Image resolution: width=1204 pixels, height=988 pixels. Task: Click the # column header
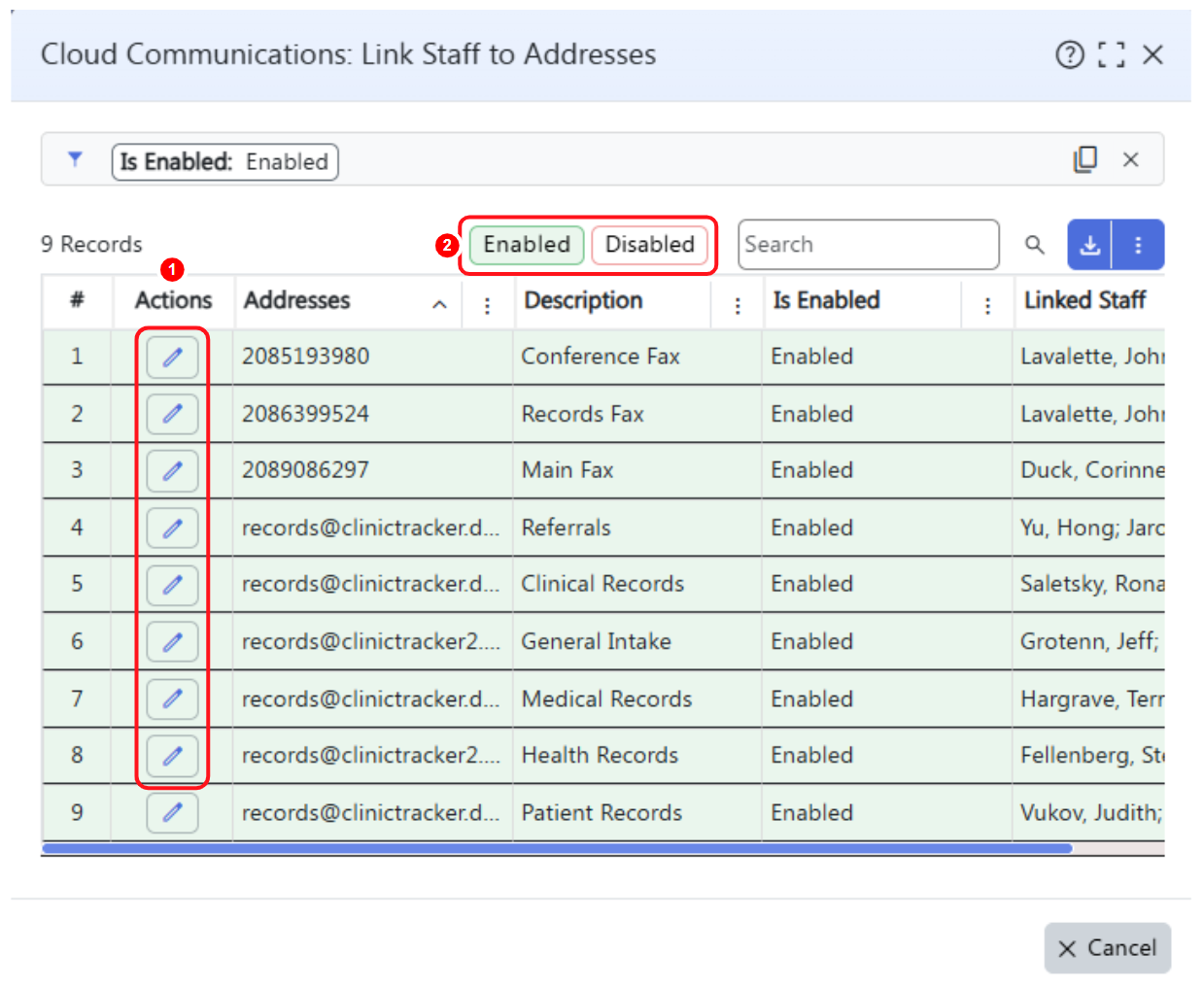tap(77, 300)
